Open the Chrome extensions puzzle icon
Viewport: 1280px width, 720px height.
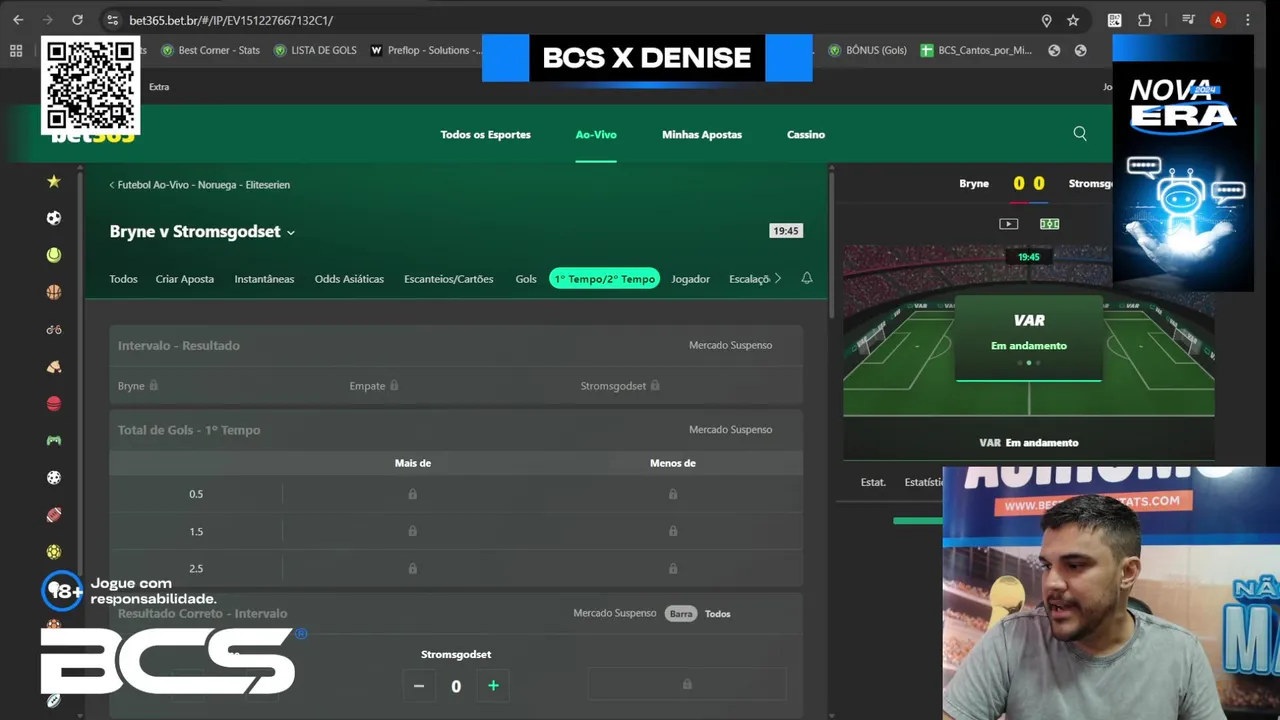pyautogui.click(x=1145, y=20)
